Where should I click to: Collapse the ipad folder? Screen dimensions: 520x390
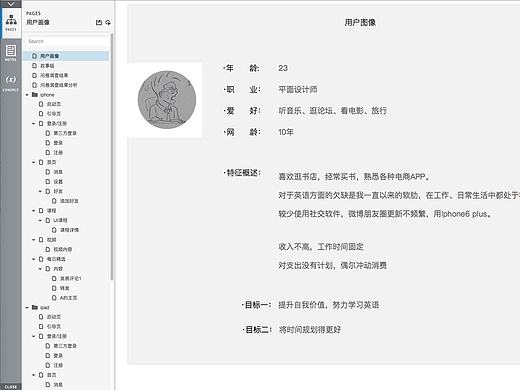27,308
